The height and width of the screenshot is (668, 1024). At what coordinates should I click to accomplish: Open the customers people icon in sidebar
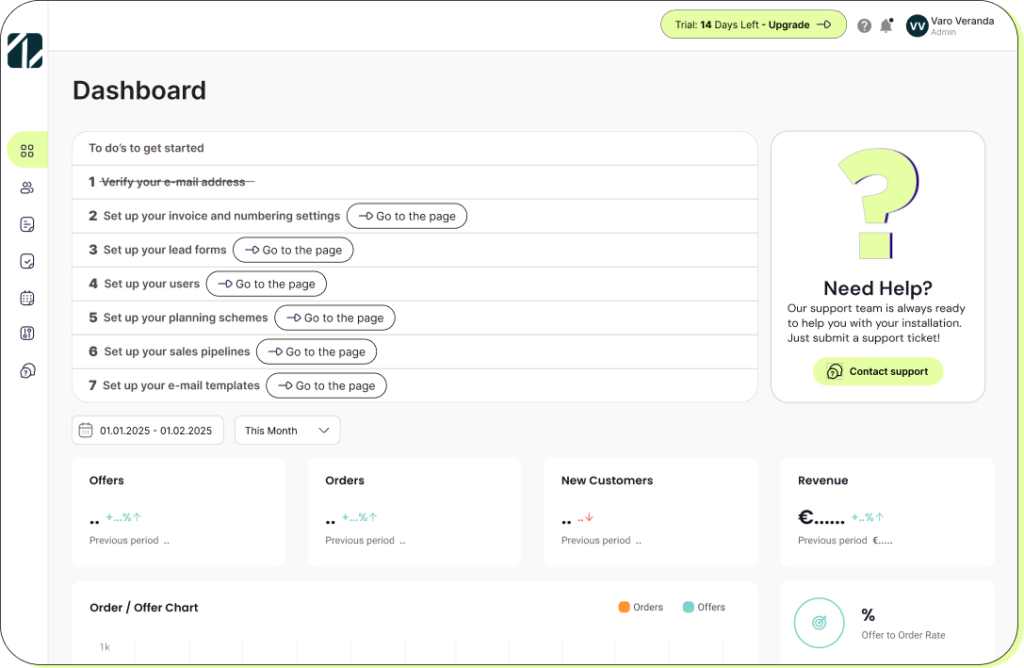27,188
